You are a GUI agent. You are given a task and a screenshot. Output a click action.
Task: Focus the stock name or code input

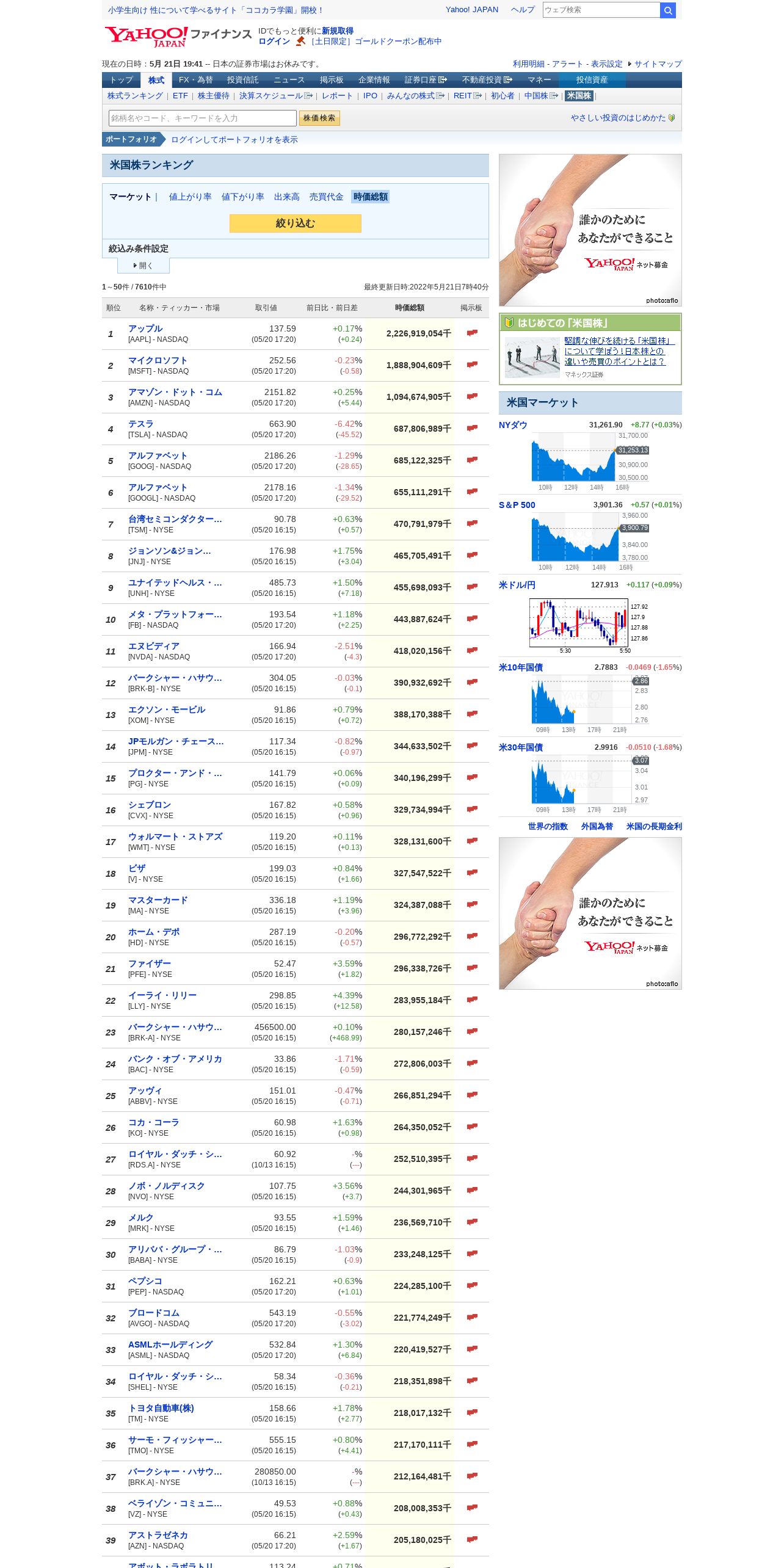coord(203,118)
